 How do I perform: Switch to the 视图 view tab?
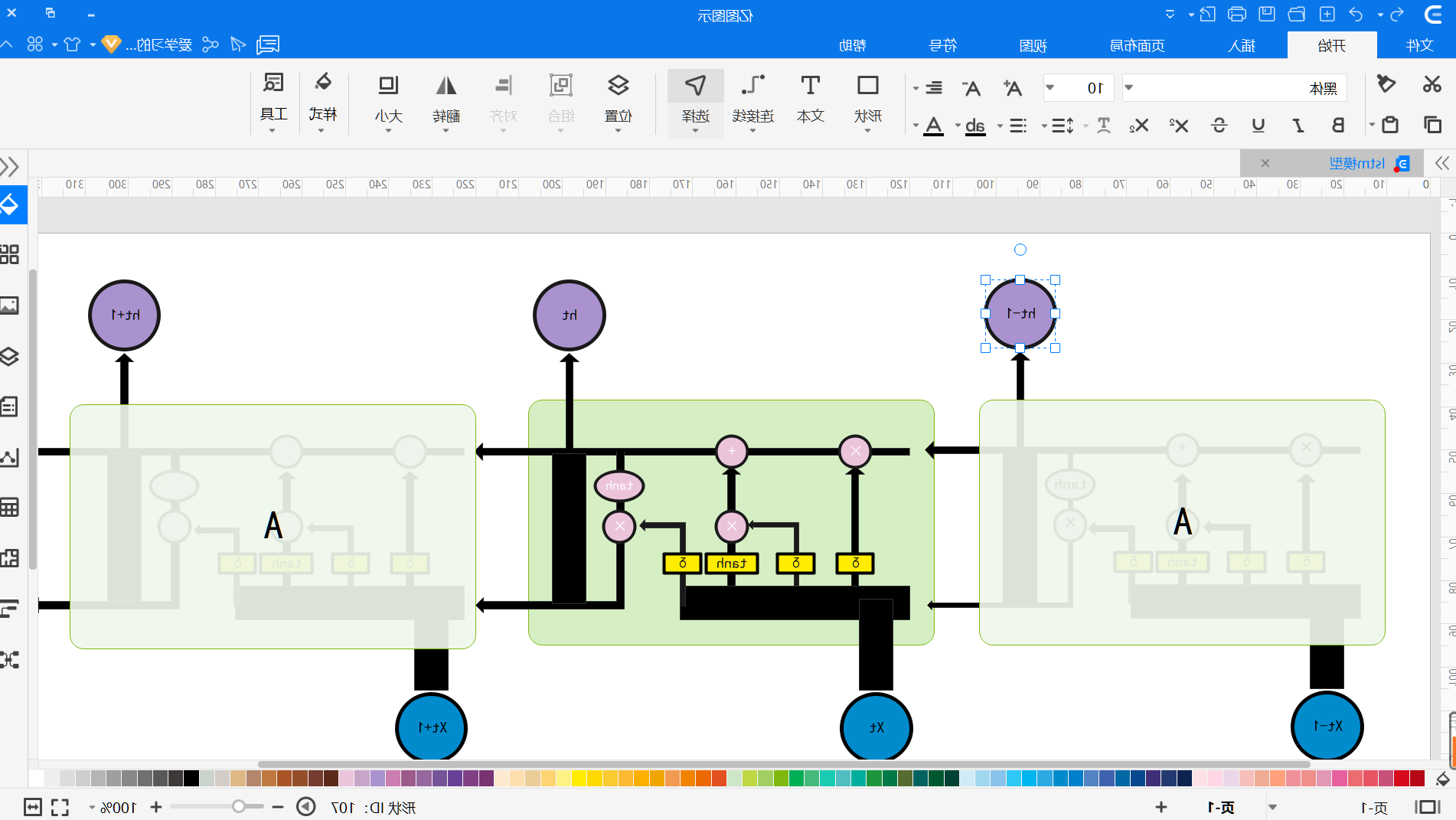pos(1033,45)
